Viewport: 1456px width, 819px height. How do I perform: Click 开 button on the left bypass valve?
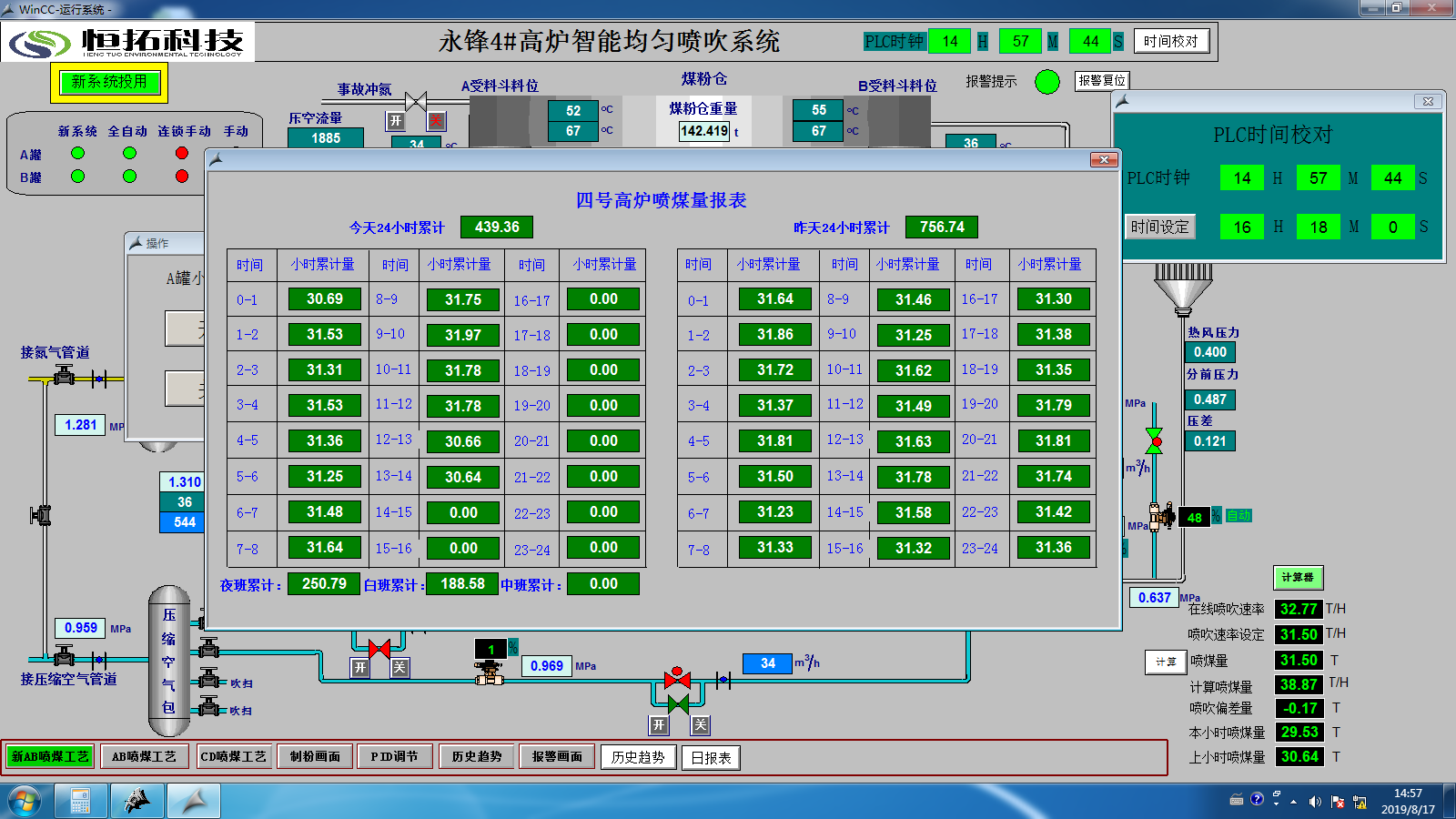[x=360, y=668]
